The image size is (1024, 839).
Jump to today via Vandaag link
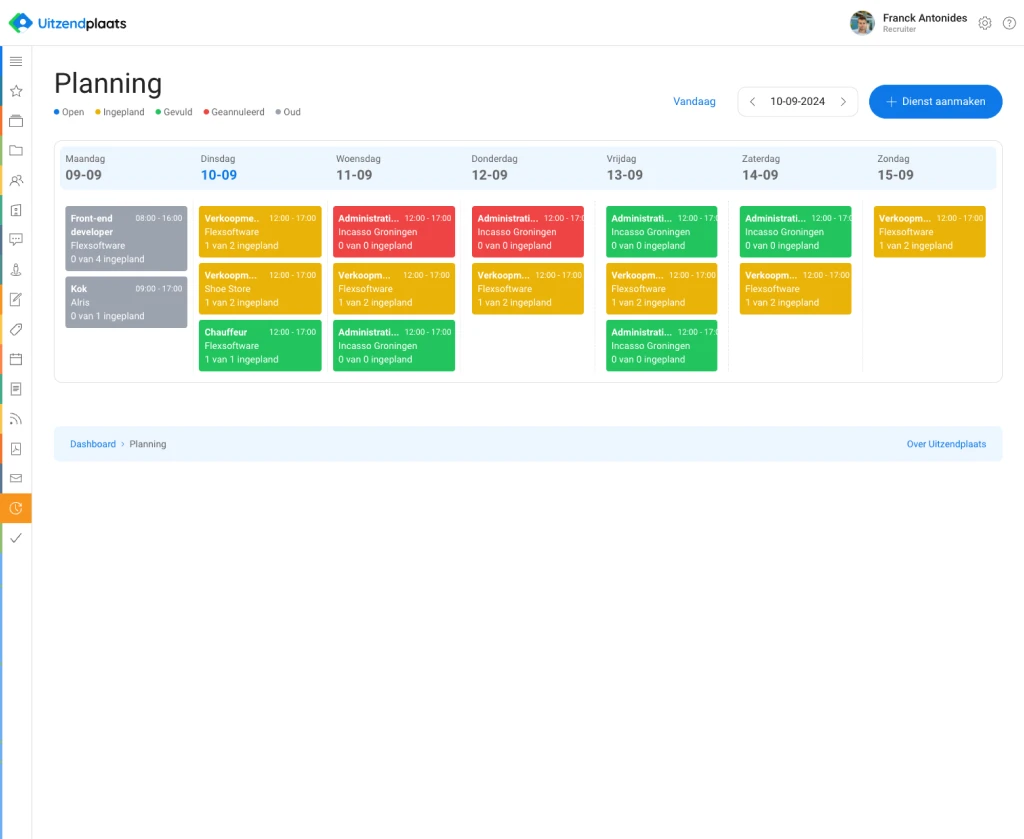[x=694, y=102]
